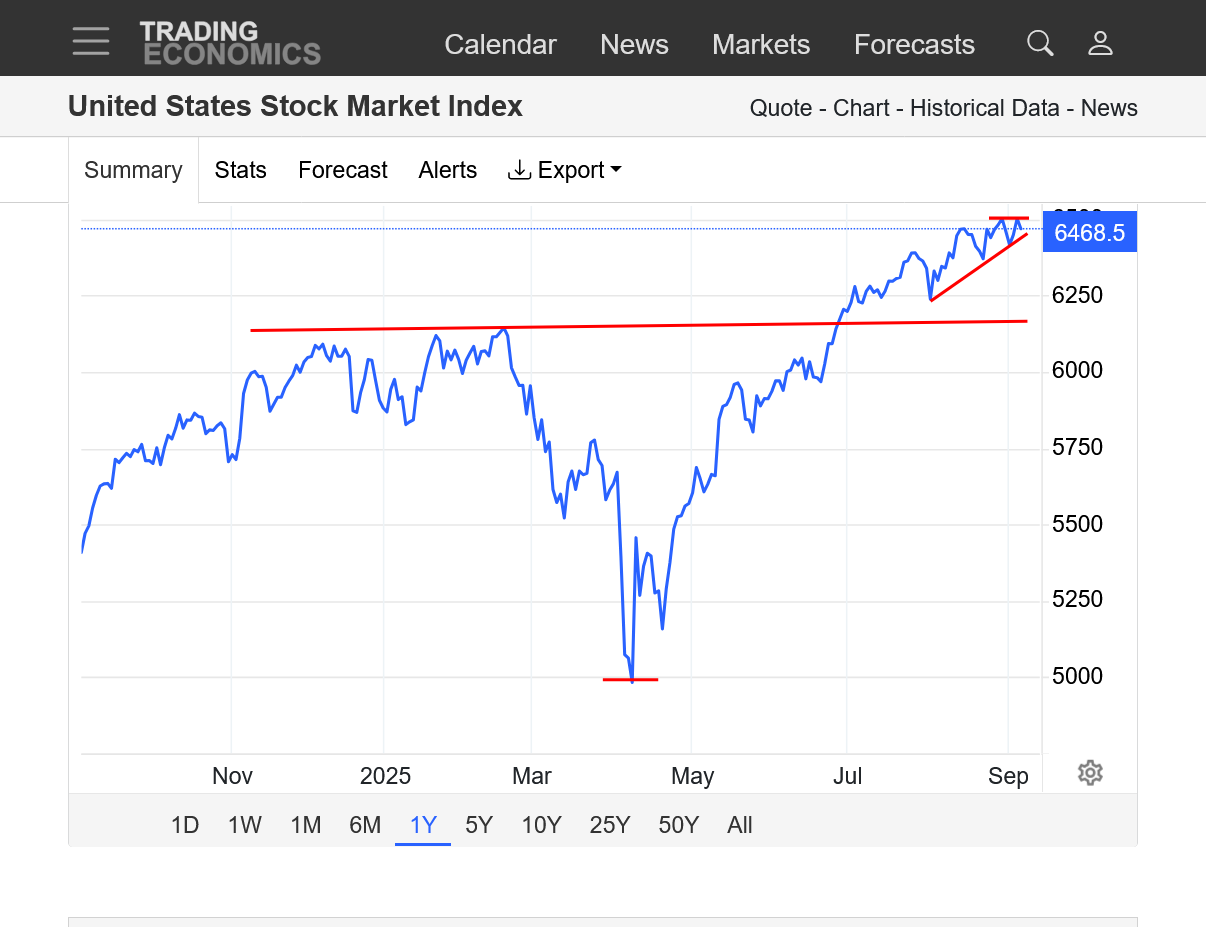Open chart settings gear
This screenshot has height=927, width=1206.
[1090, 773]
